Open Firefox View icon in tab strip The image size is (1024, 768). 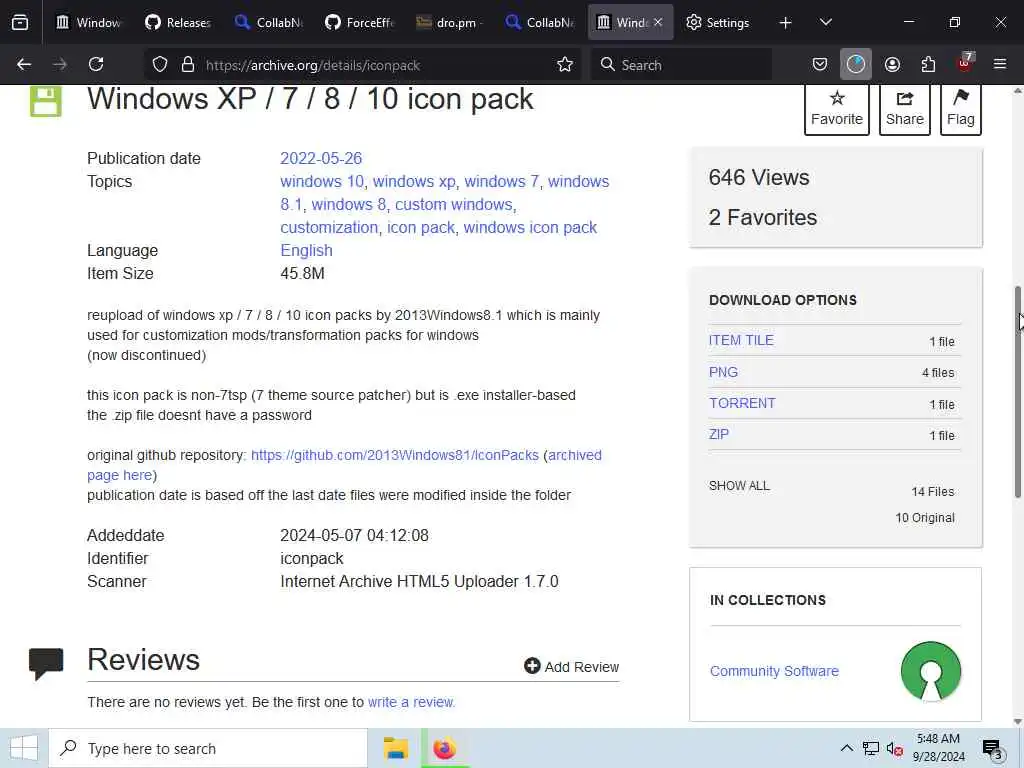20,22
